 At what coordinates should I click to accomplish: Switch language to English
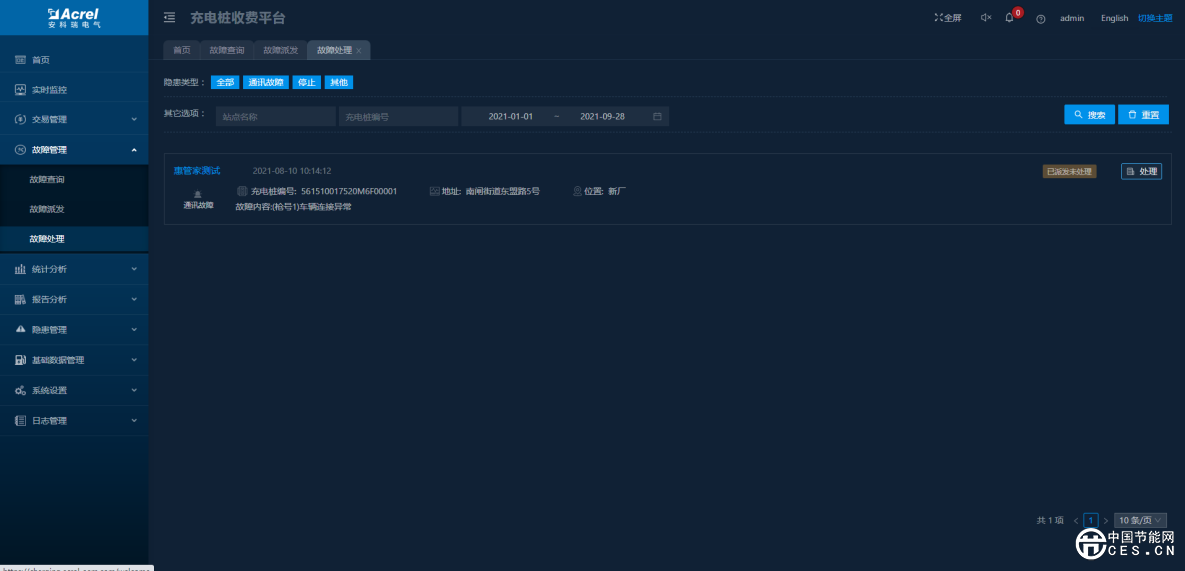(x=1114, y=18)
